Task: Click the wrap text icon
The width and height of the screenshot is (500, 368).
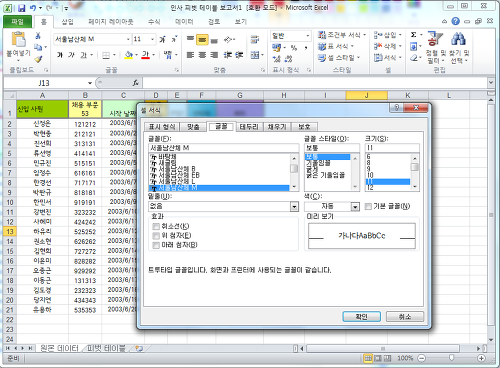Action: 255,40
